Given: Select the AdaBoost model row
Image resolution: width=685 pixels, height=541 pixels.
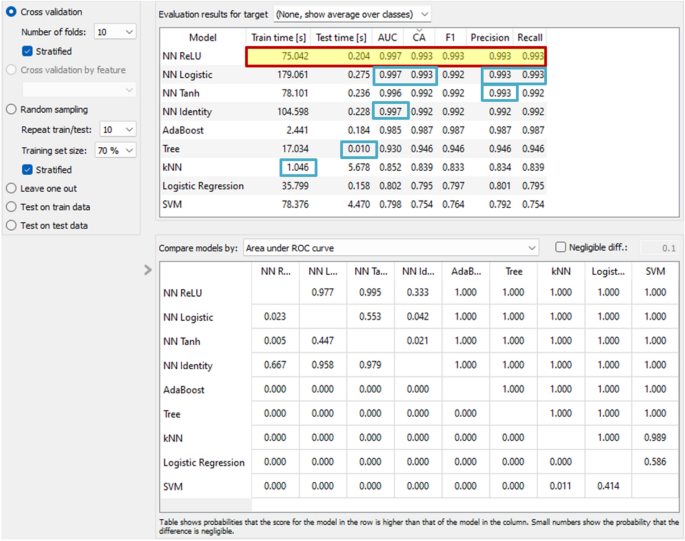Looking at the screenshot, I should click(x=200, y=130).
